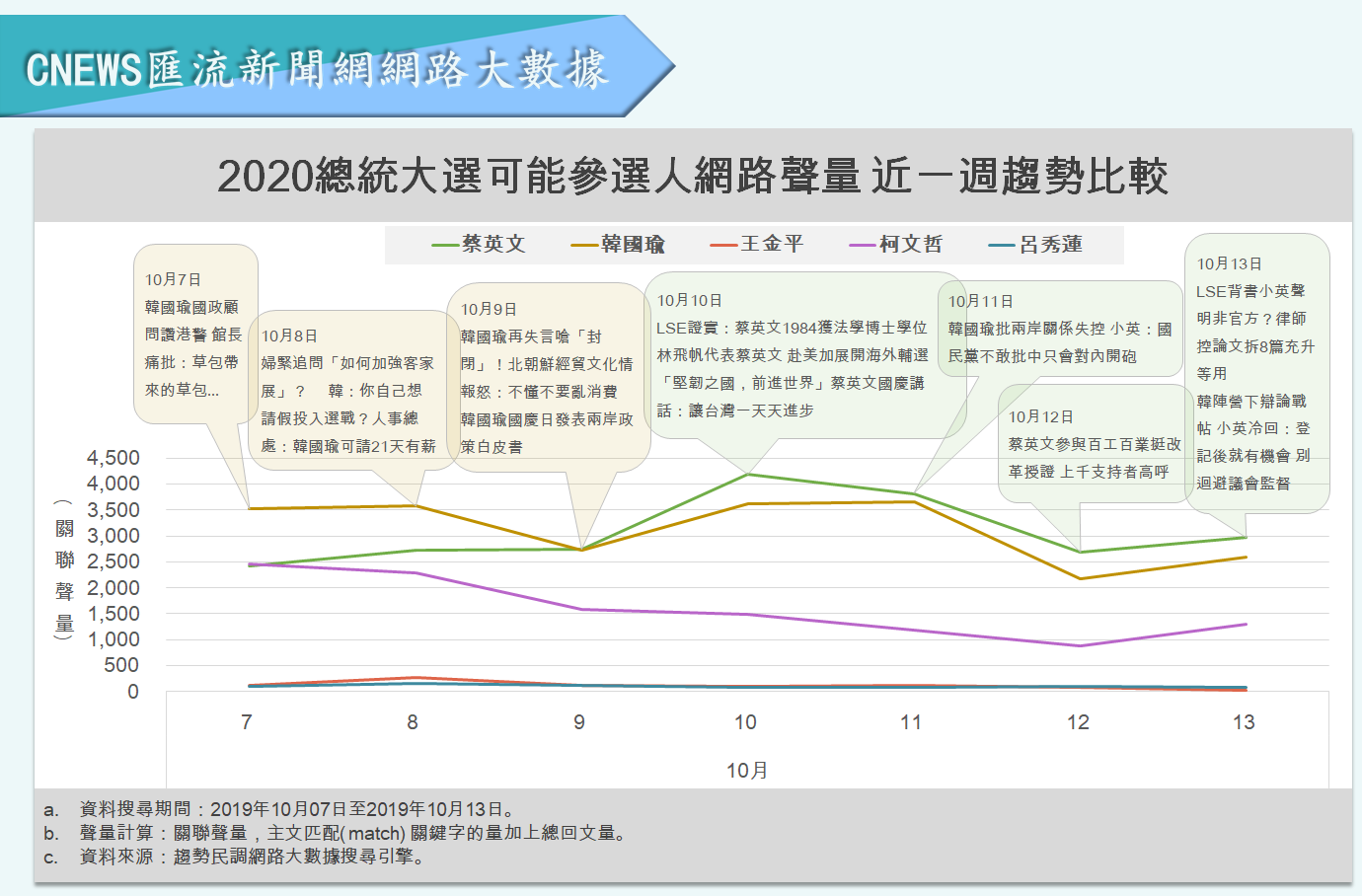Click y-axis value 4,000
The width and height of the screenshot is (1362, 896).
(113, 484)
